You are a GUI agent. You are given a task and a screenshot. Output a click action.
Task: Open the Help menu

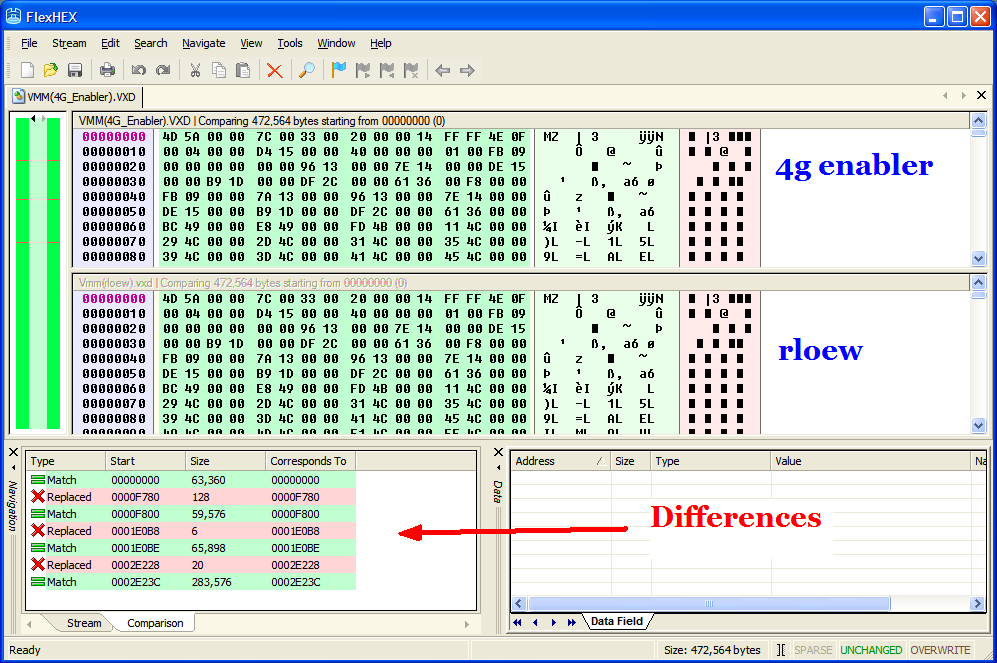point(381,43)
